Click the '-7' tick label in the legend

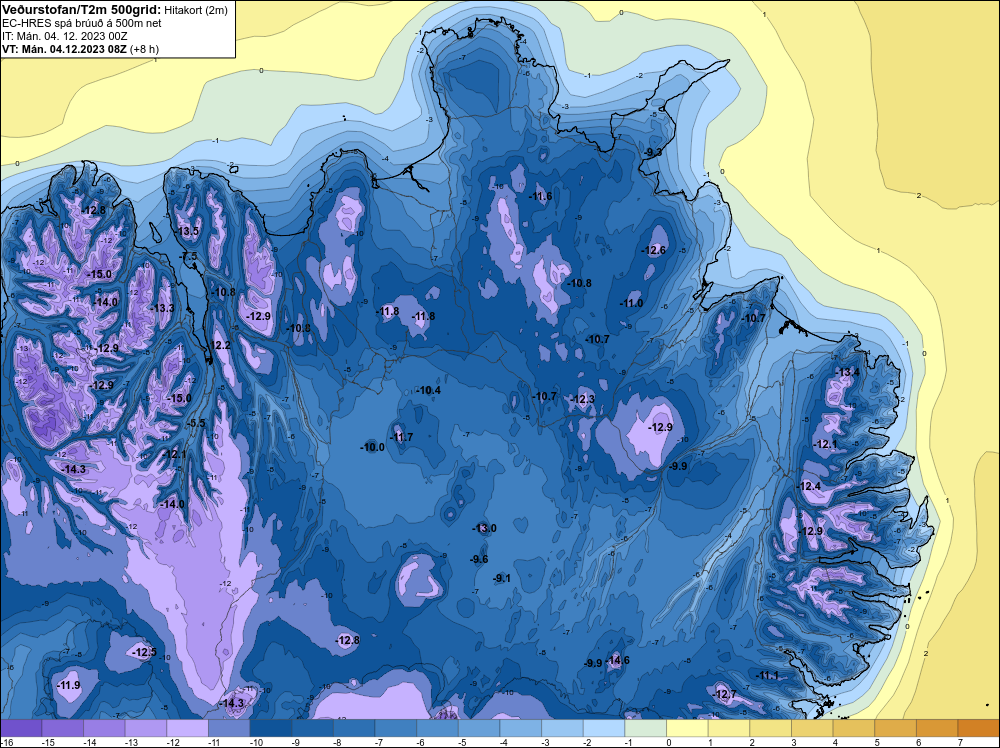coord(381,742)
